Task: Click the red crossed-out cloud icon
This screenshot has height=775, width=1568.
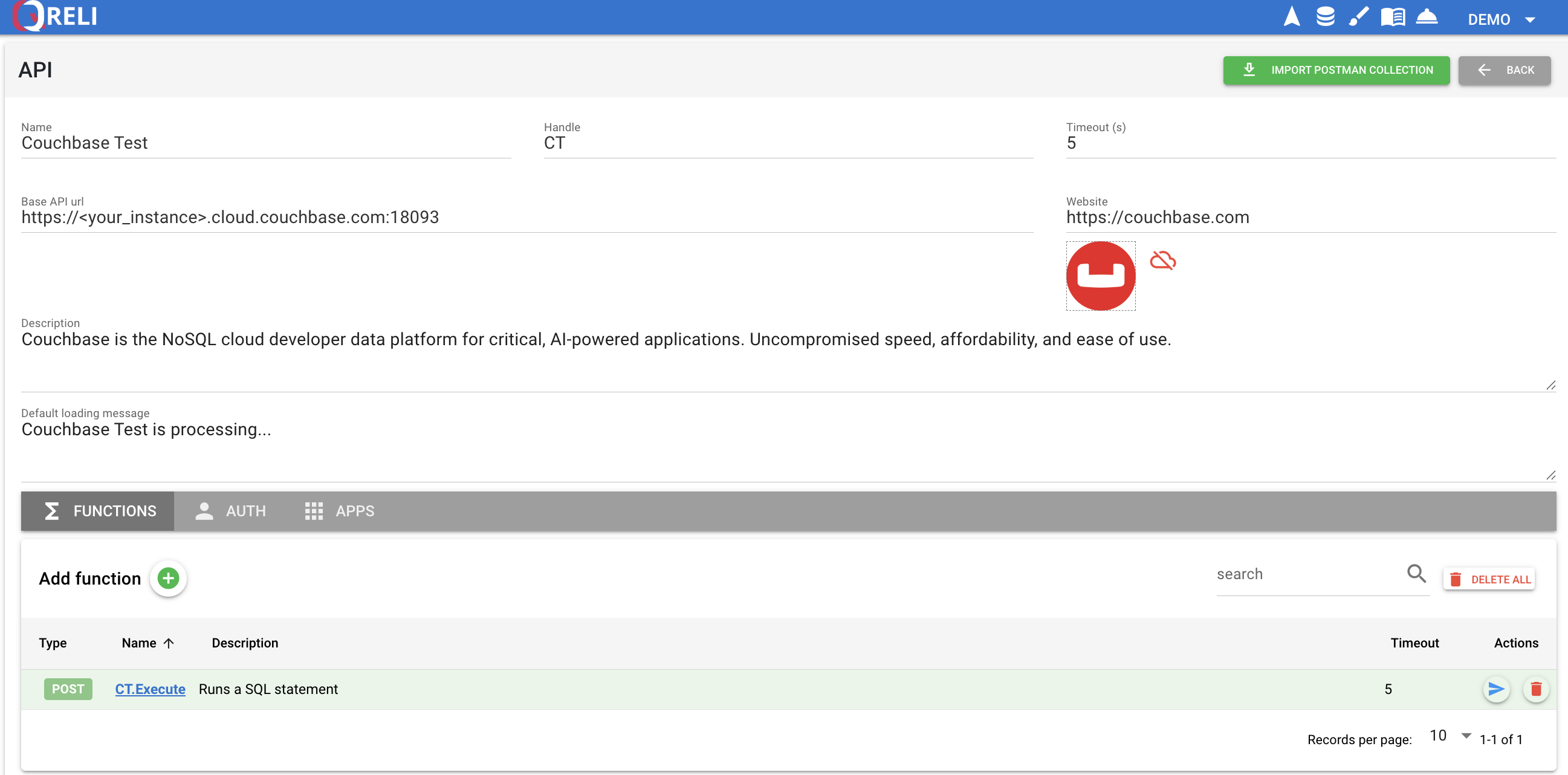Action: click(x=1162, y=261)
